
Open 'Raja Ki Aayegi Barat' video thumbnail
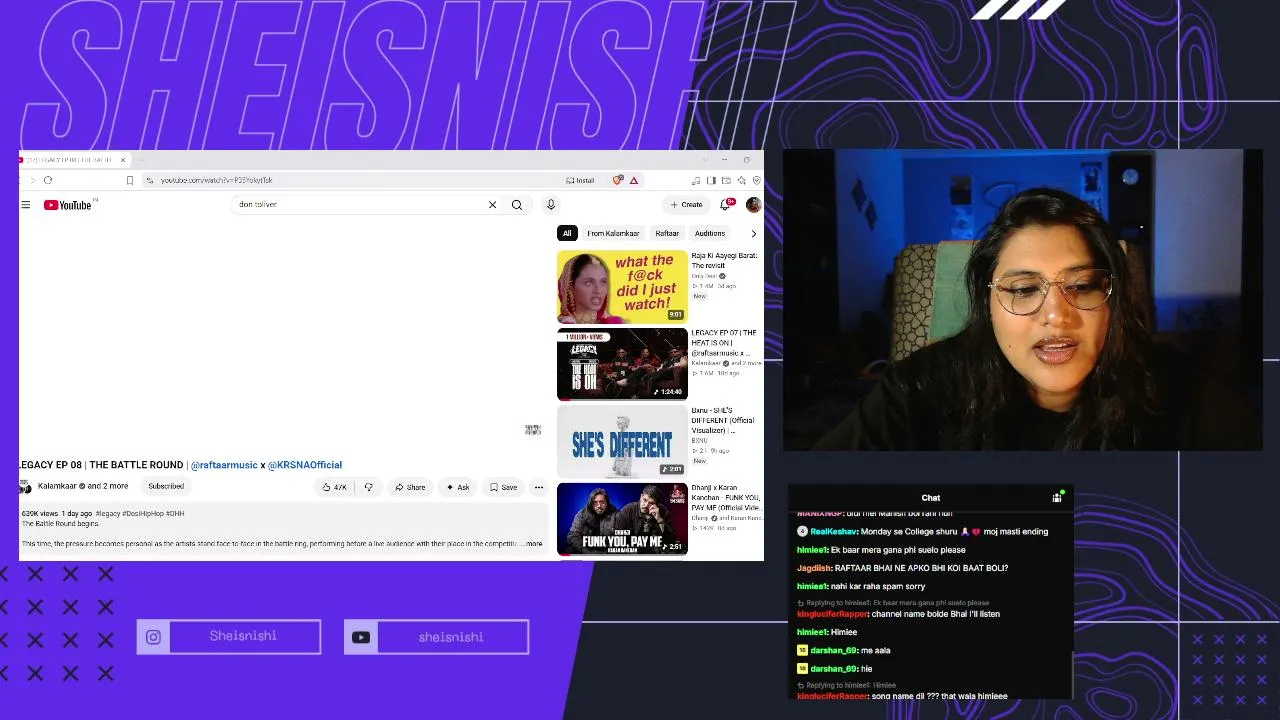622,287
